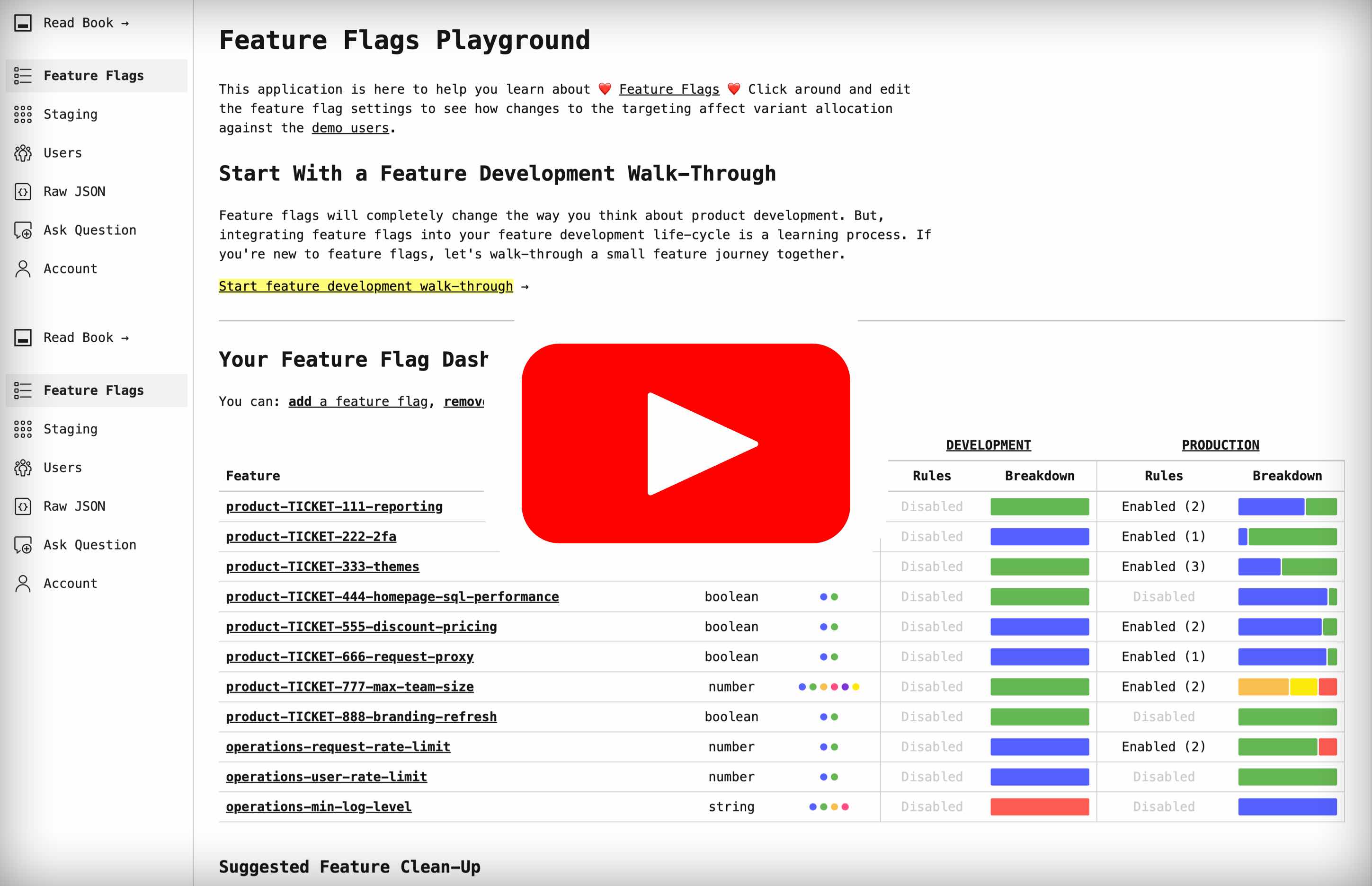Click the Staging grid icon in the top sidebar
The image size is (1372, 886).
pos(22,115)
